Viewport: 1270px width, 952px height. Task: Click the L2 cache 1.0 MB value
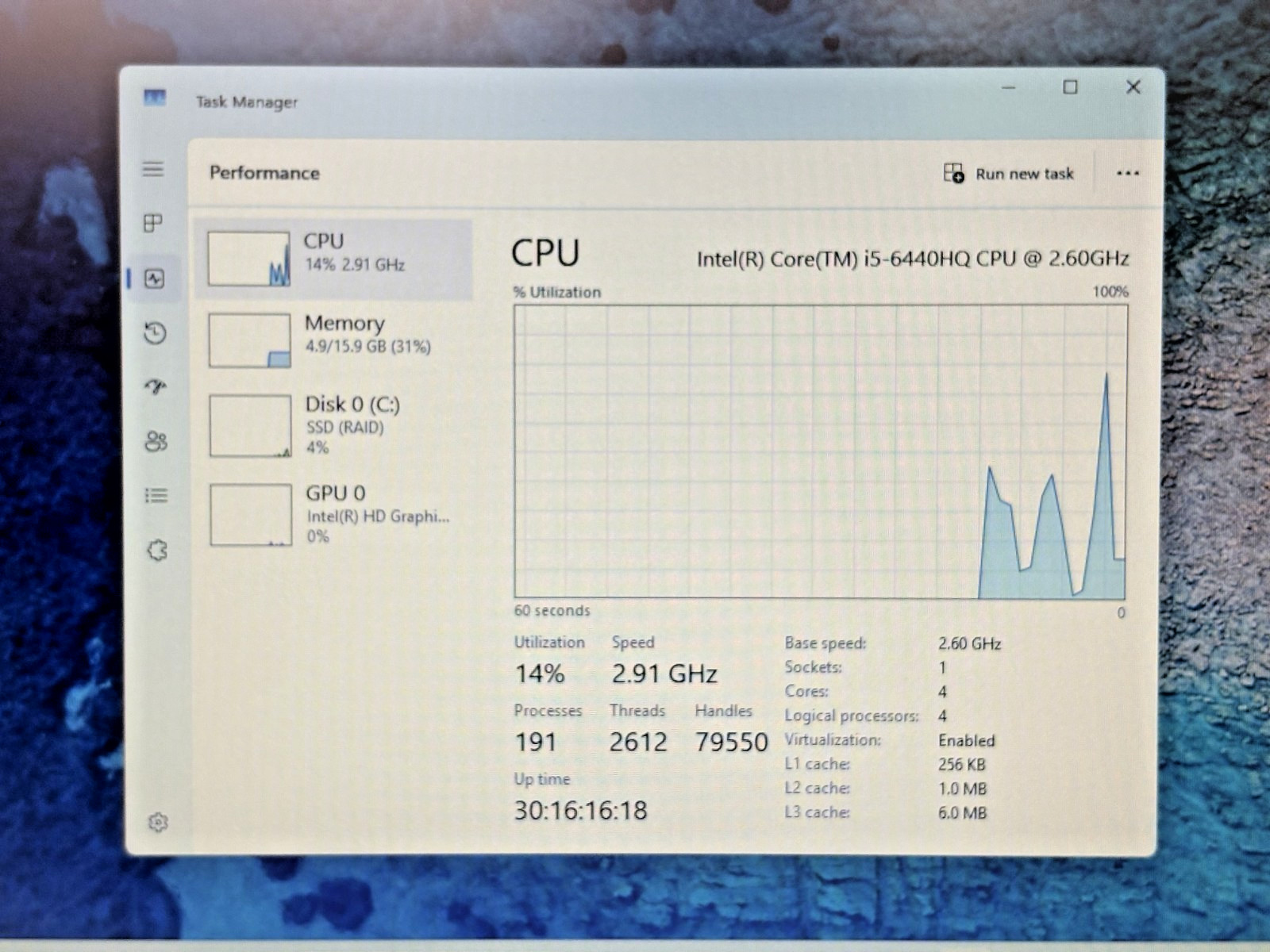pos(962,789)
